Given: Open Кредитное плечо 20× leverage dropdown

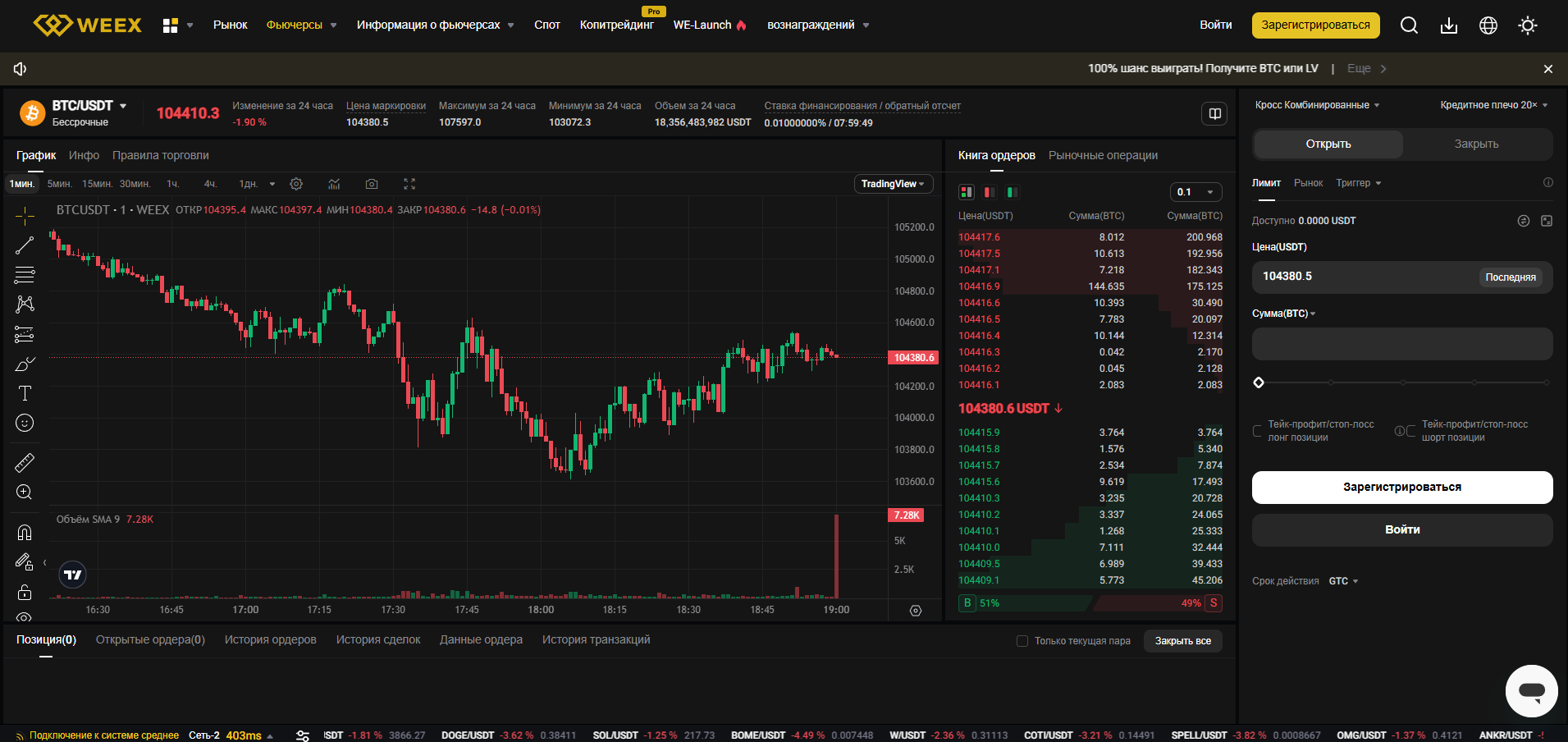Looking at the screenshot, I should [1494, 105].
